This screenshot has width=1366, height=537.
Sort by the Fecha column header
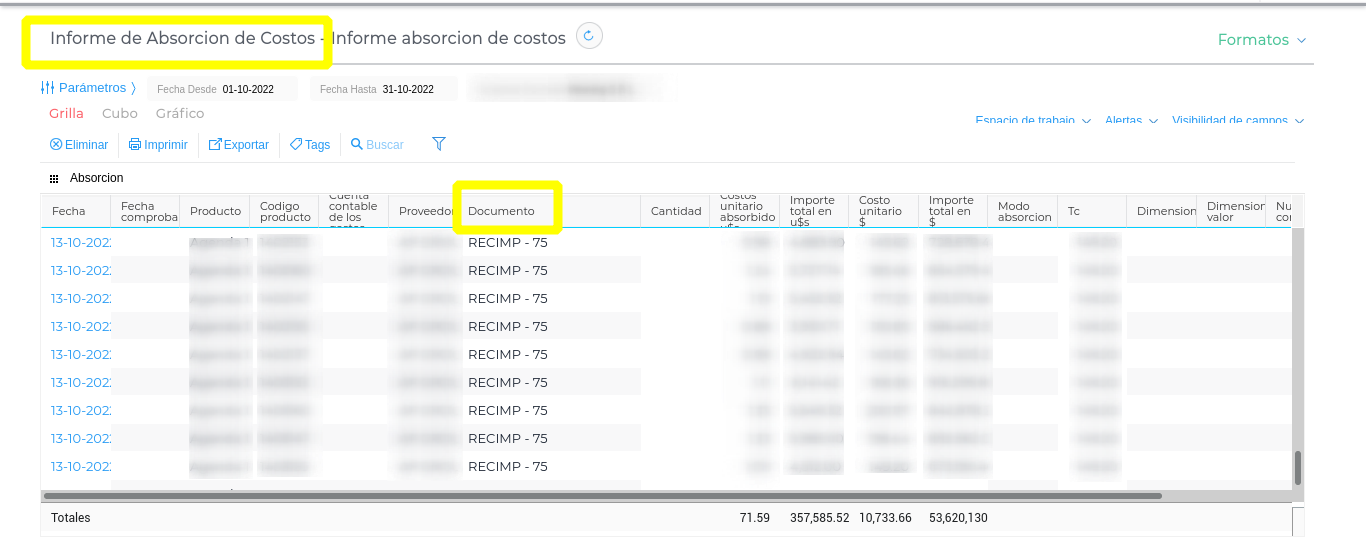(x=75, y=211)
